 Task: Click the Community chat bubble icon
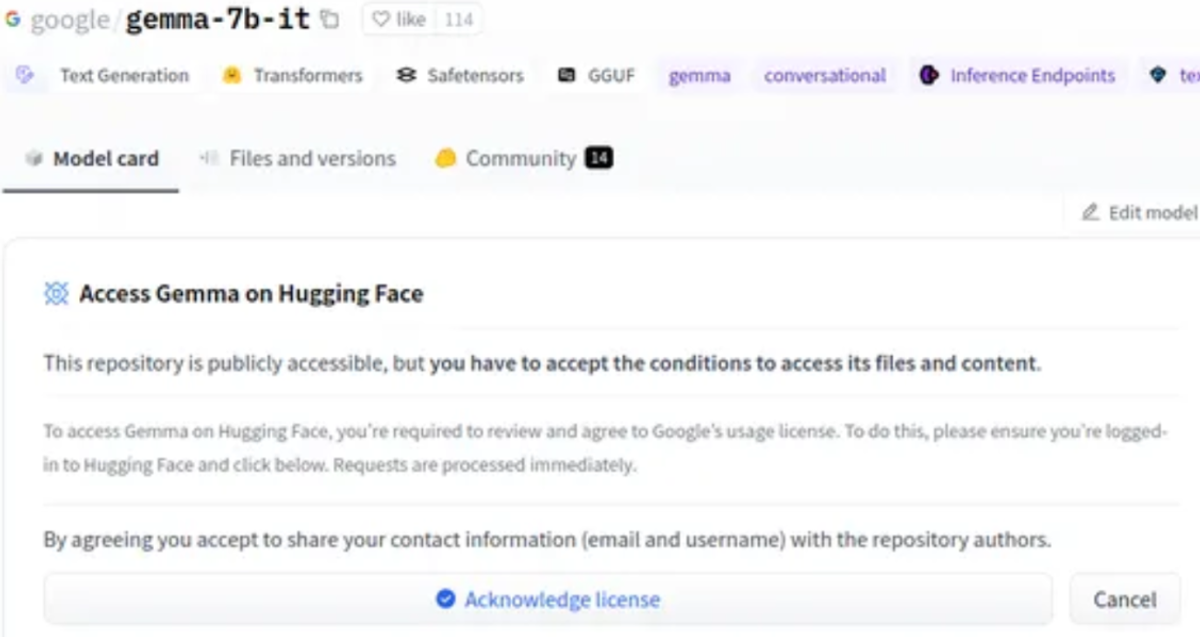(x=447, y=157)
